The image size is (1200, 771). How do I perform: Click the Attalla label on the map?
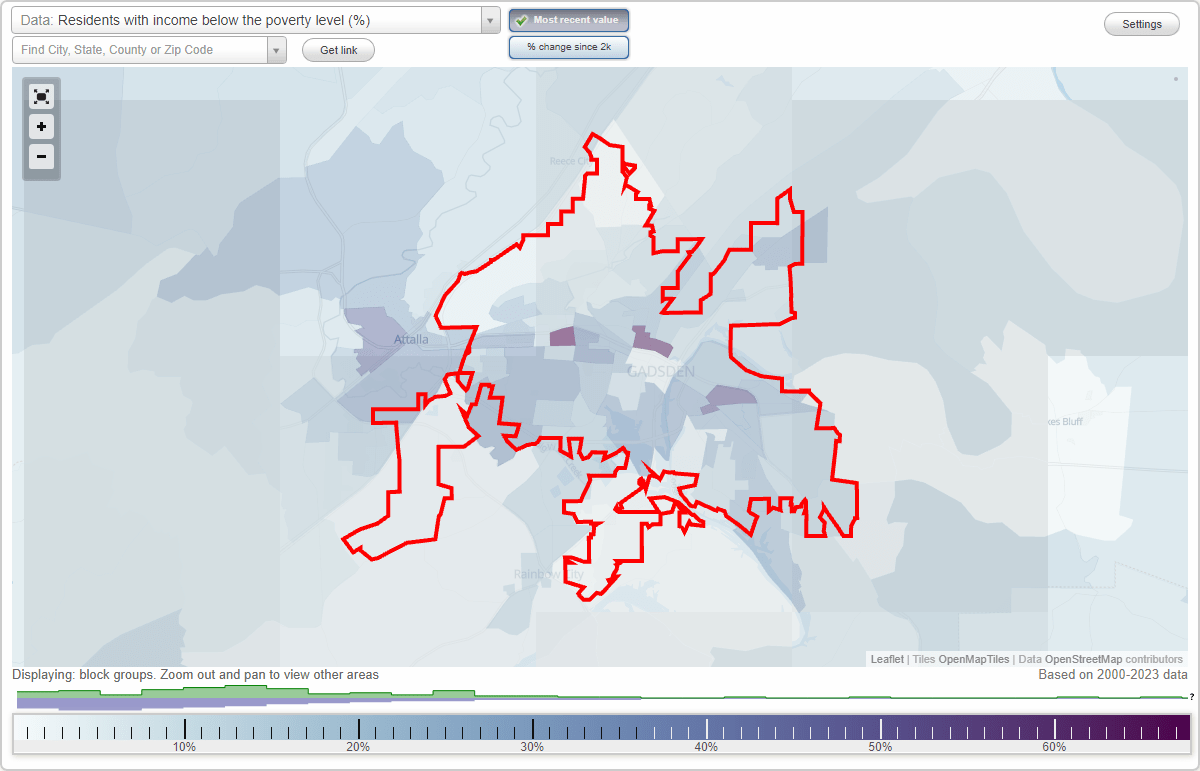click(x=411, y=340)
